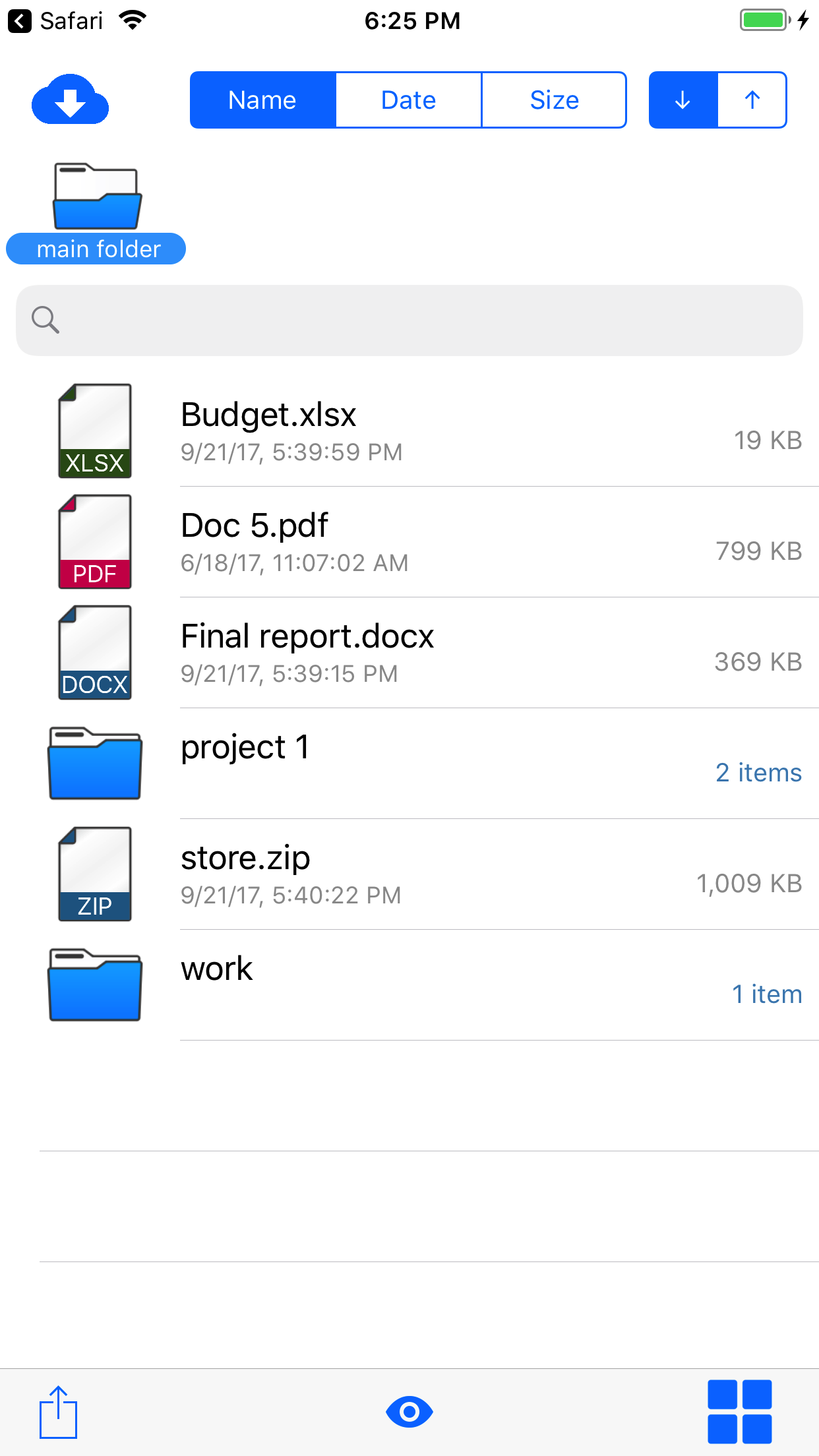Toggle the eye visibility button
Screen dimensions: 819x1456
click(x=409, y=1412)
